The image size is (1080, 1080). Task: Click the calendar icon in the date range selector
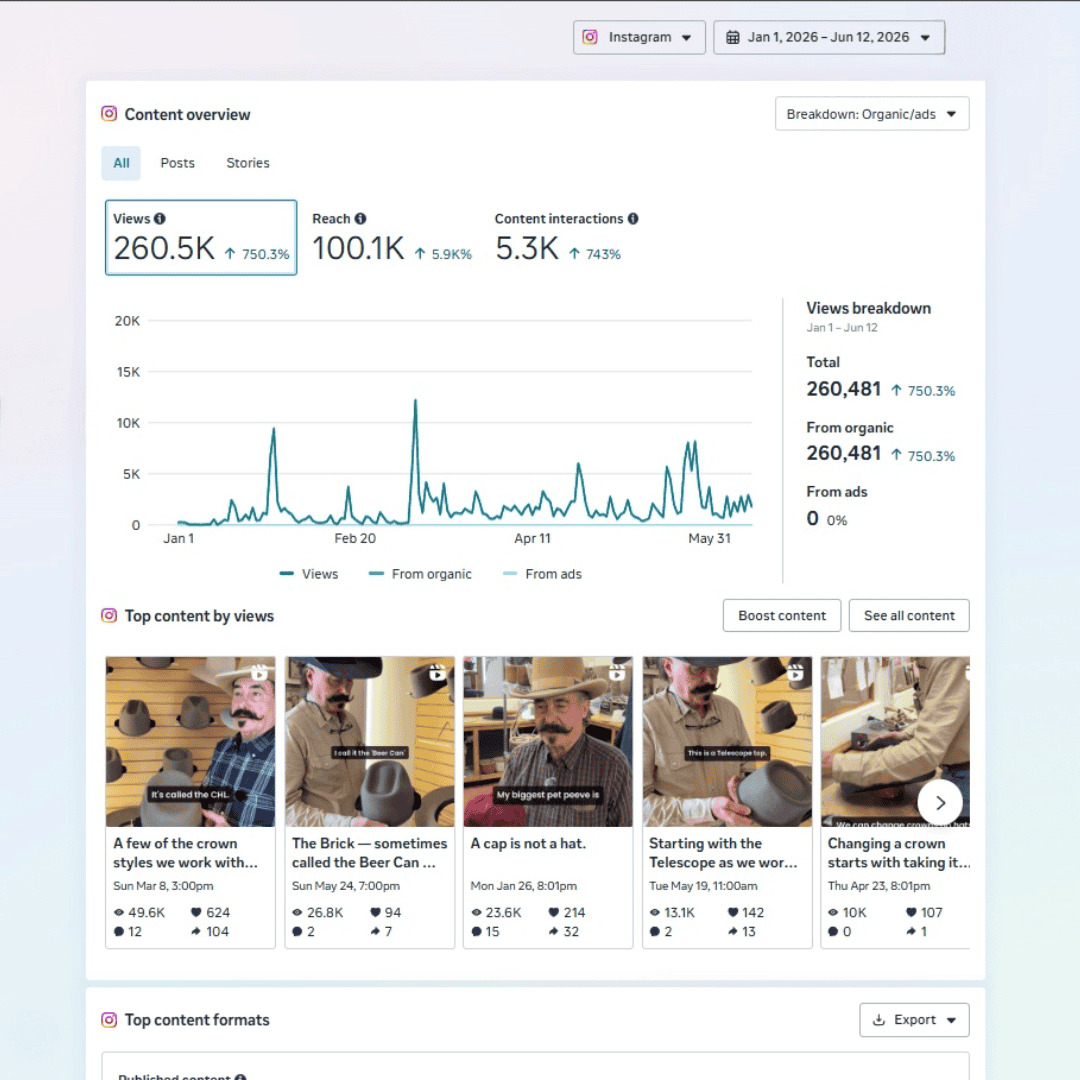[x=733, y=37]
